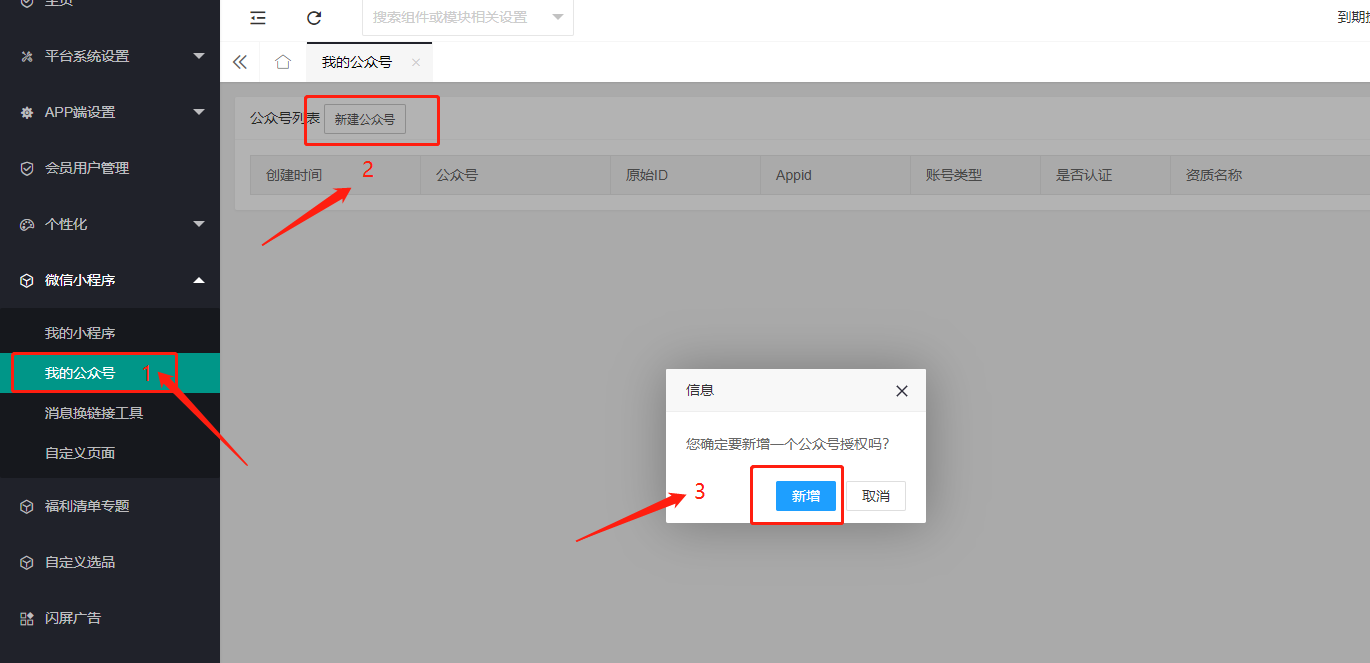The width and height of the screenshot is (1370, 663).
Task: Click the double-left arrow tab scroll icon
Action: click(240, 62)
